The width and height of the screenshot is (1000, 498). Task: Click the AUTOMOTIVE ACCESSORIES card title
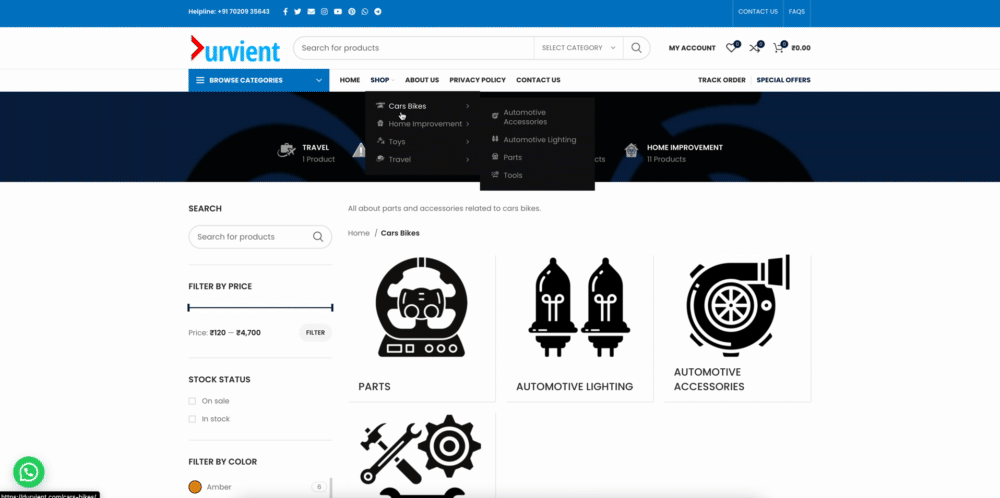pyautogui.click(x=709, y=379)
